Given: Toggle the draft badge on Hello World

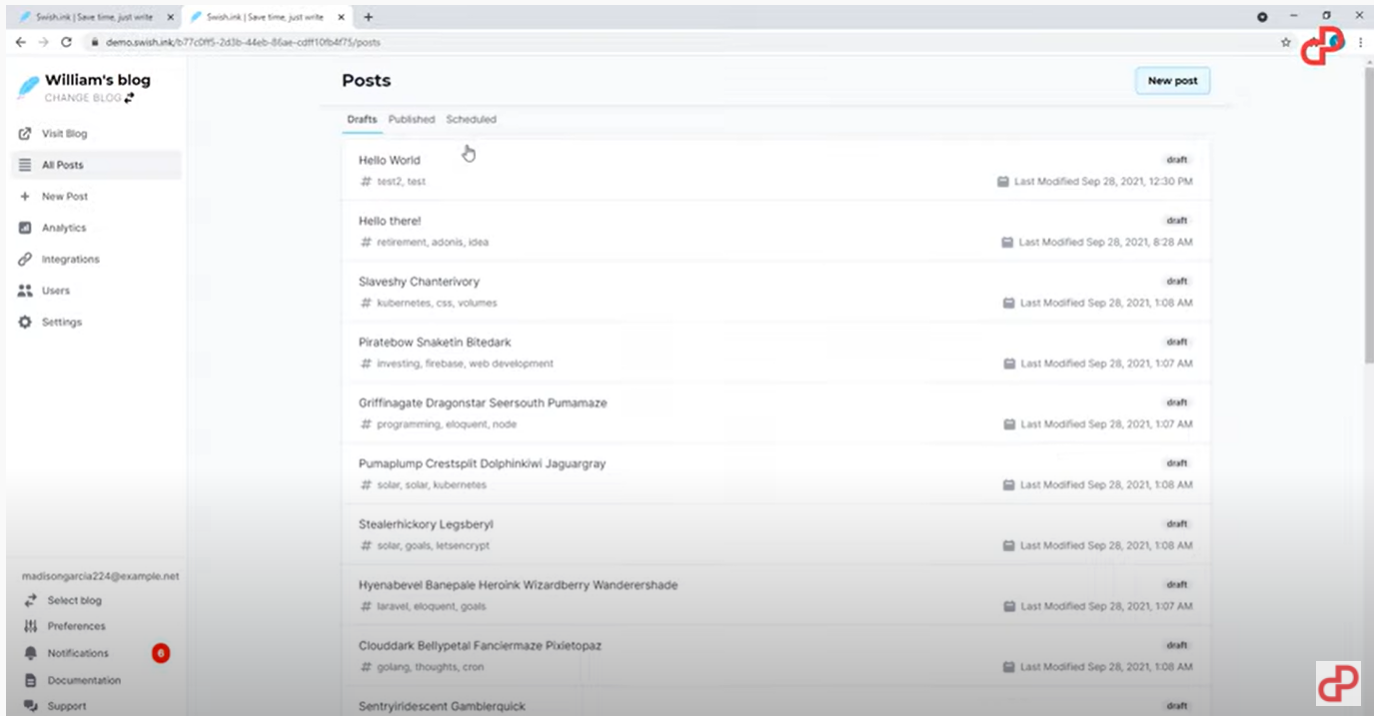Looking at the screenshot, I should pyautogui.click(x=1176, y=159).
